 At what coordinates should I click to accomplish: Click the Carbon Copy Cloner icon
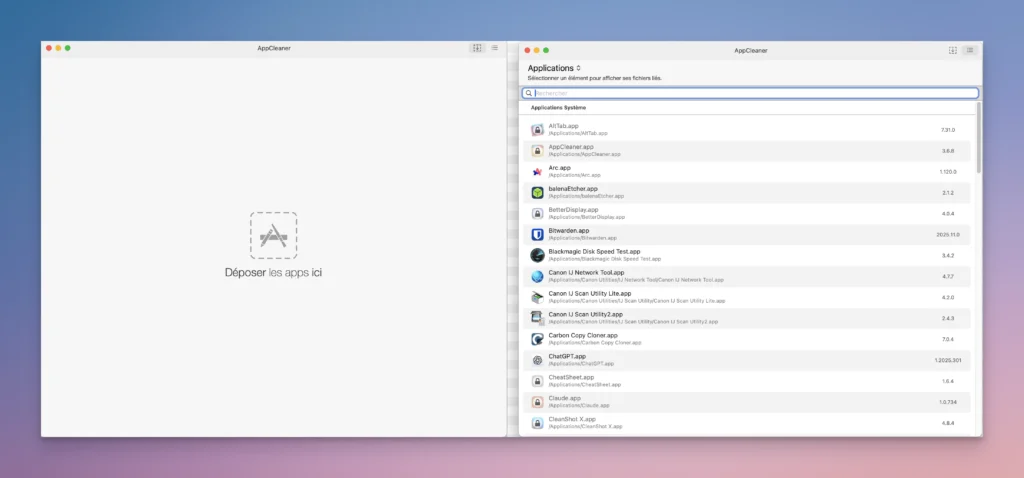(537, 339)
